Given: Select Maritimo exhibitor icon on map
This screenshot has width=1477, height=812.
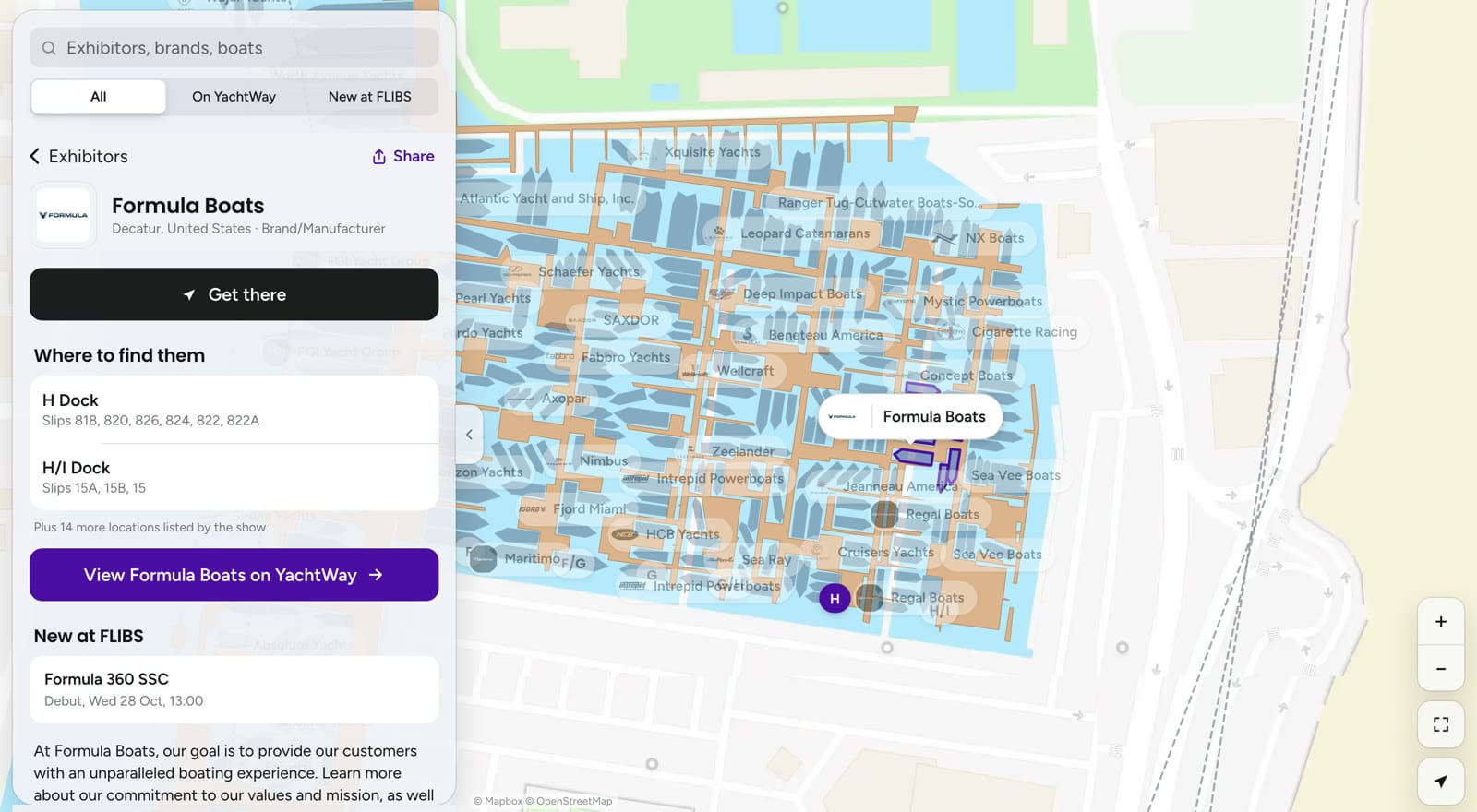Looking at the screenshot, I should coord(483,558).
